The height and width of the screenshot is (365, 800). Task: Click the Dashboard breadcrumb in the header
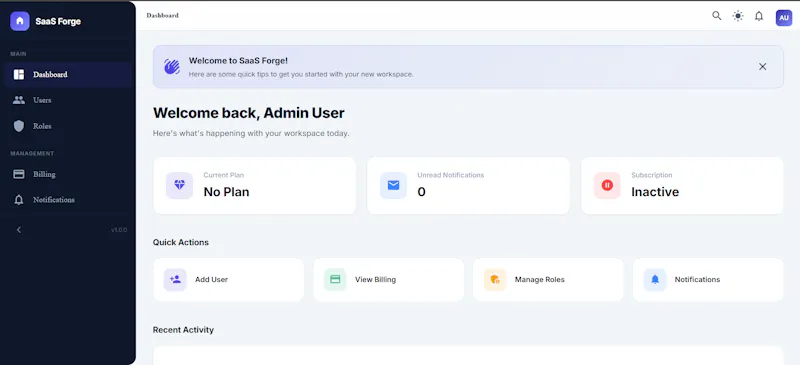pos(162,15)
